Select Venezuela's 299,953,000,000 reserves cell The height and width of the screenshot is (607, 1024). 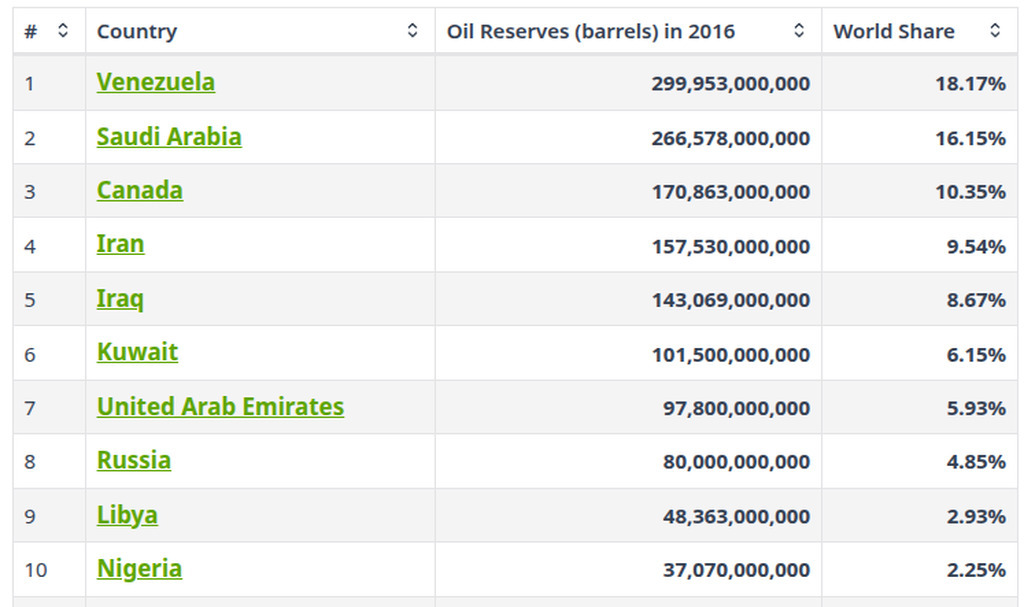point(730,84)
